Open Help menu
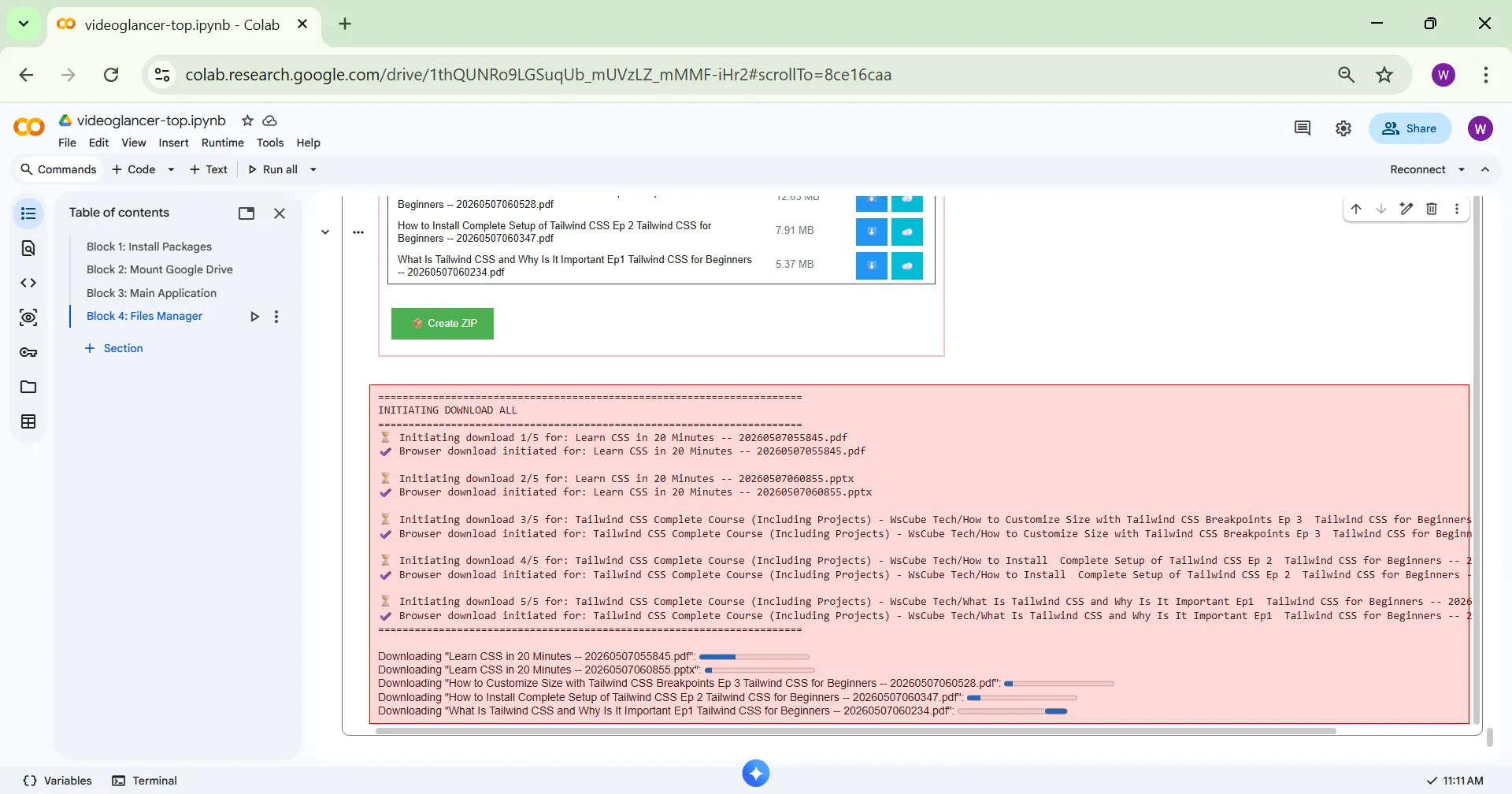Image resolution: width=1512 pixels, height=794 pixels. pyautogui.click(x=308, y=143)
